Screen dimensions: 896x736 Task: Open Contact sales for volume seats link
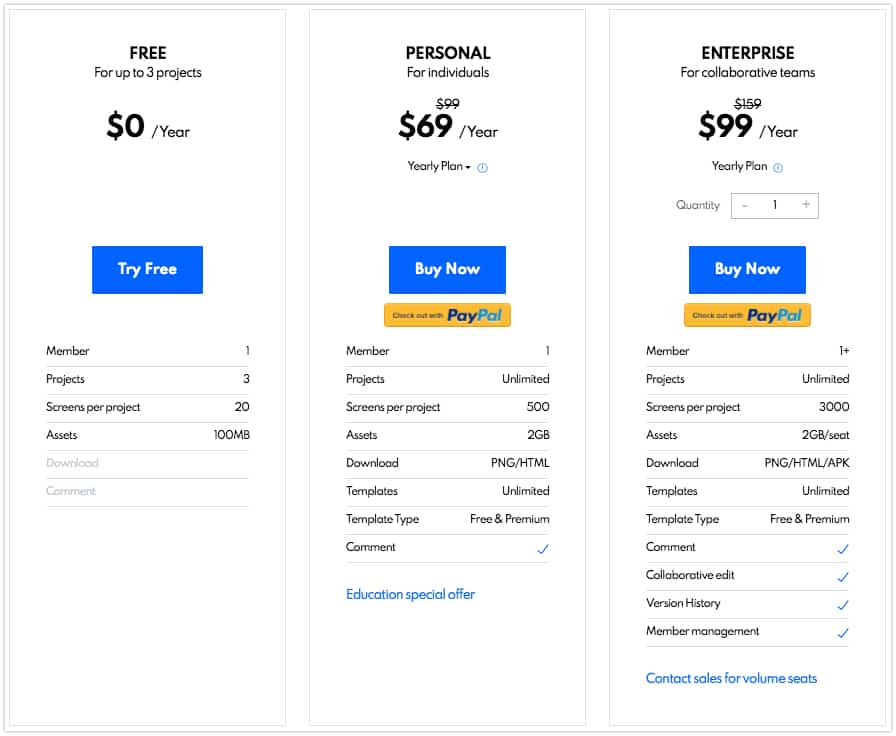tap(731, 678)
